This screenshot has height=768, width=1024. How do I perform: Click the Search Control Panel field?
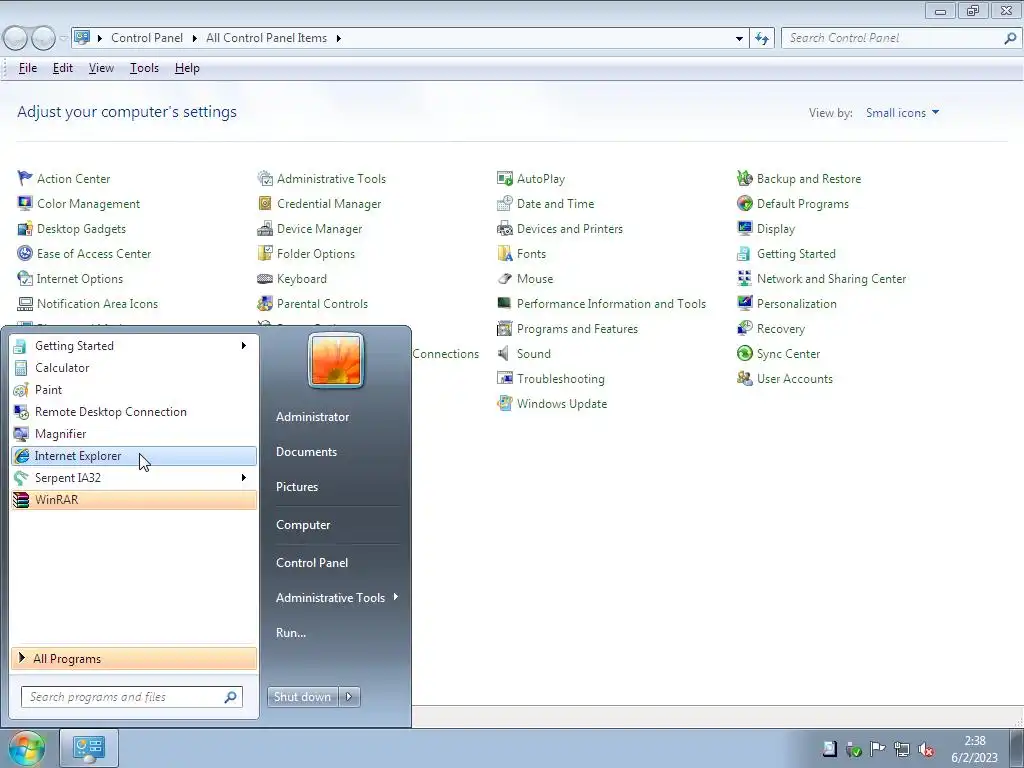[901, 38]
